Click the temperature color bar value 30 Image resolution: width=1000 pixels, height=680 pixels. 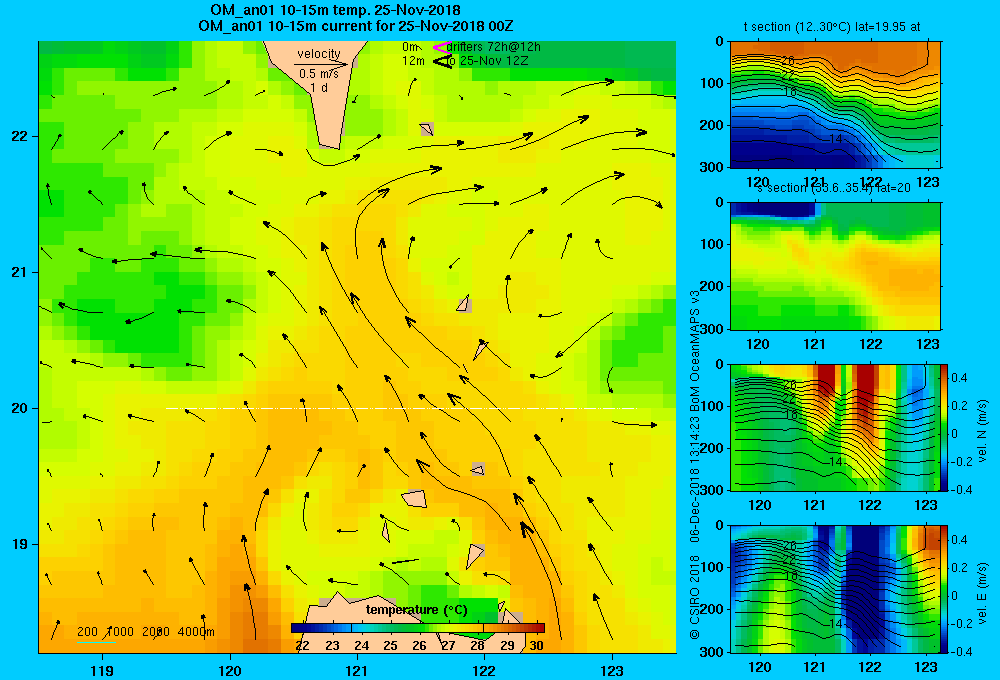(x=536, y=646)
